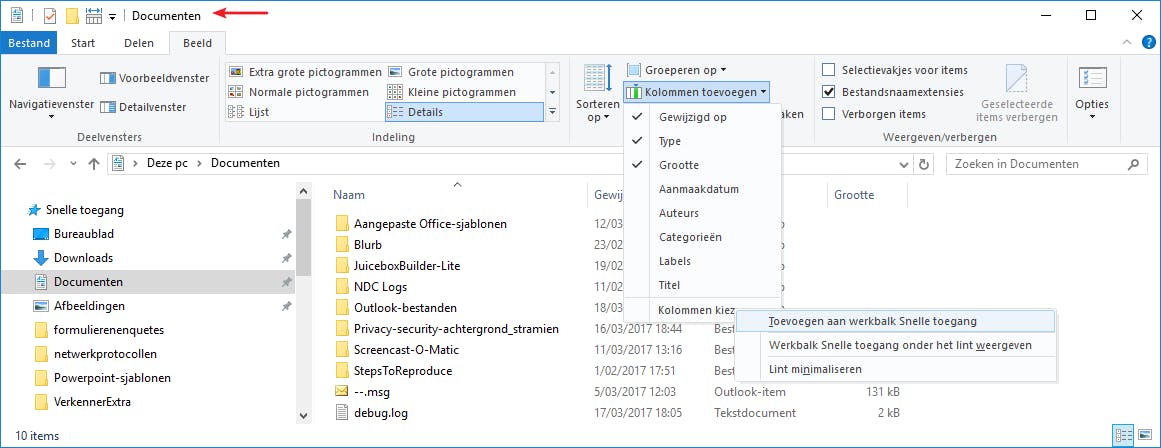Screen dimensions: 1161x448
Task: Refresh the Documenten folder view
Action: pos(924,163)
